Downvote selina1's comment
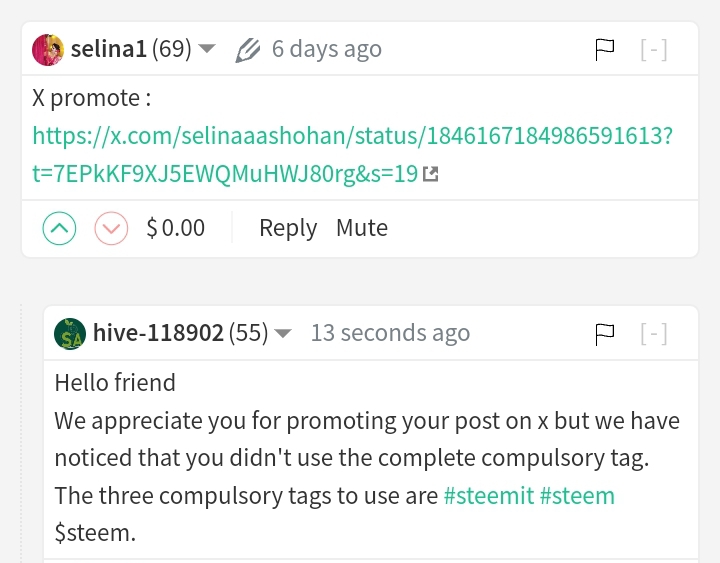The width and height of the screenshot is (720, 563). [x=111, y=228]
